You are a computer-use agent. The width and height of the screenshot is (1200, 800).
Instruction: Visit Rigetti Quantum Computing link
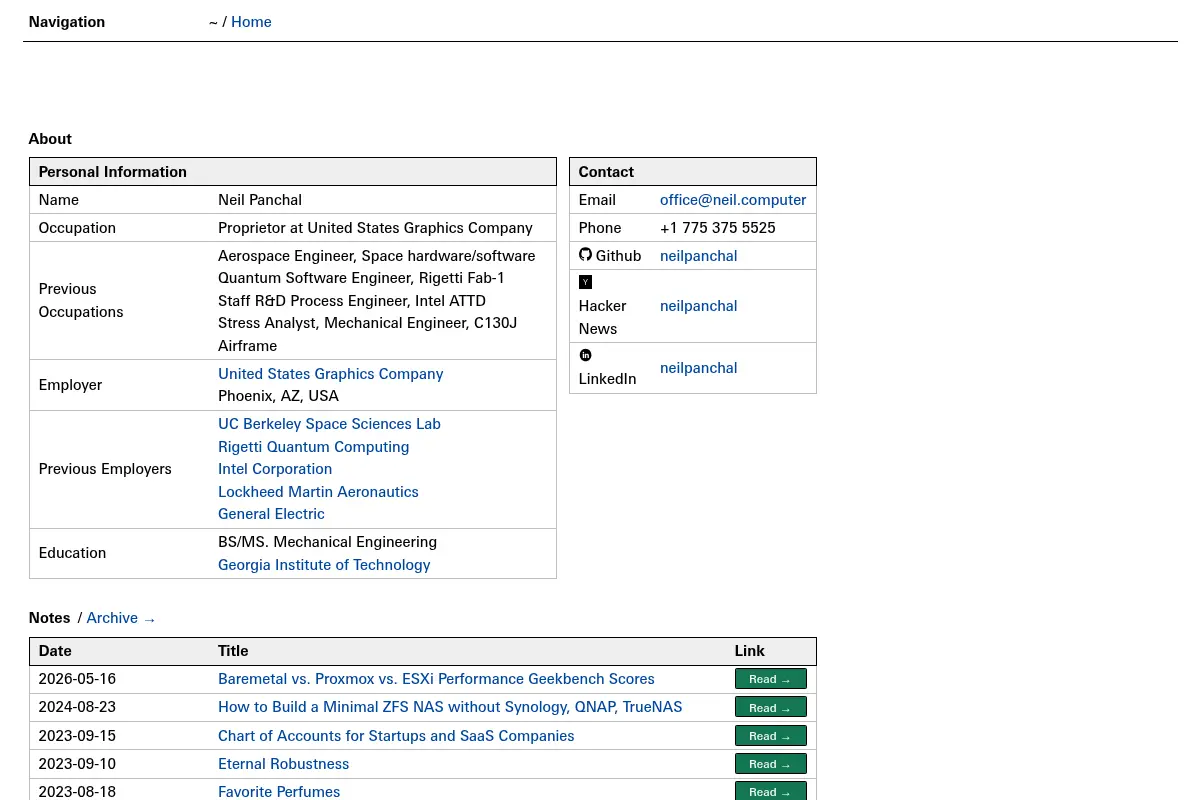(x=313, y=447)
